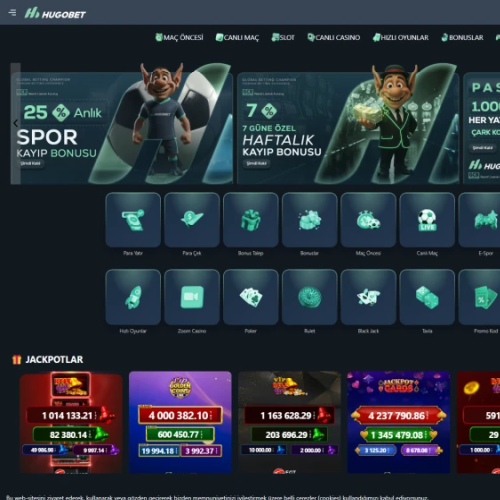500x500 pixels.
Task: Open the Zoom Casino camera tile
Action: [192, 297]
